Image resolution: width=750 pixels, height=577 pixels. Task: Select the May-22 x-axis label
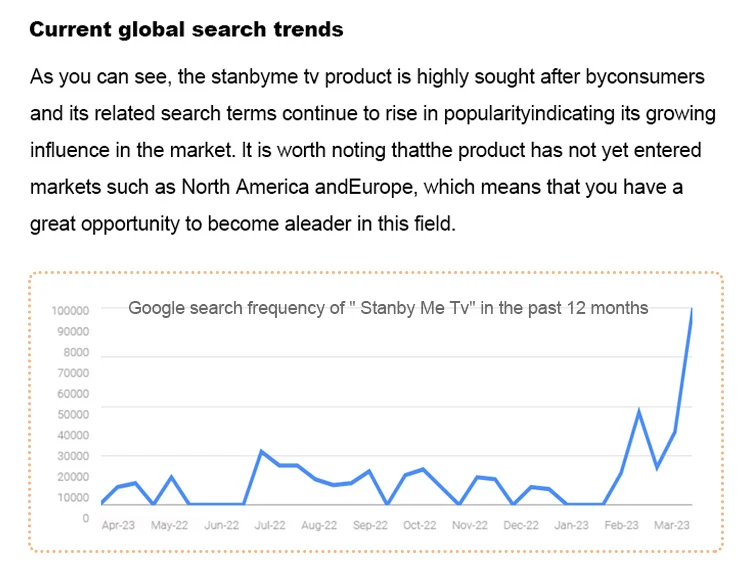click(168, 525)
